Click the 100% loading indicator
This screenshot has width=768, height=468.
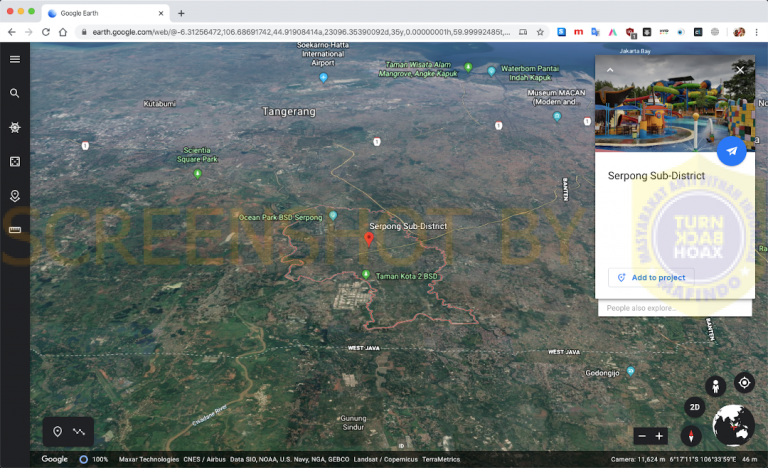(94, 460)
